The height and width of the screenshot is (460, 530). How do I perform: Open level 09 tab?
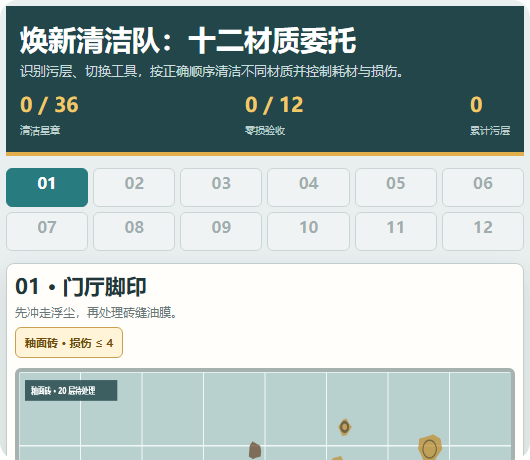click(221, 232)
